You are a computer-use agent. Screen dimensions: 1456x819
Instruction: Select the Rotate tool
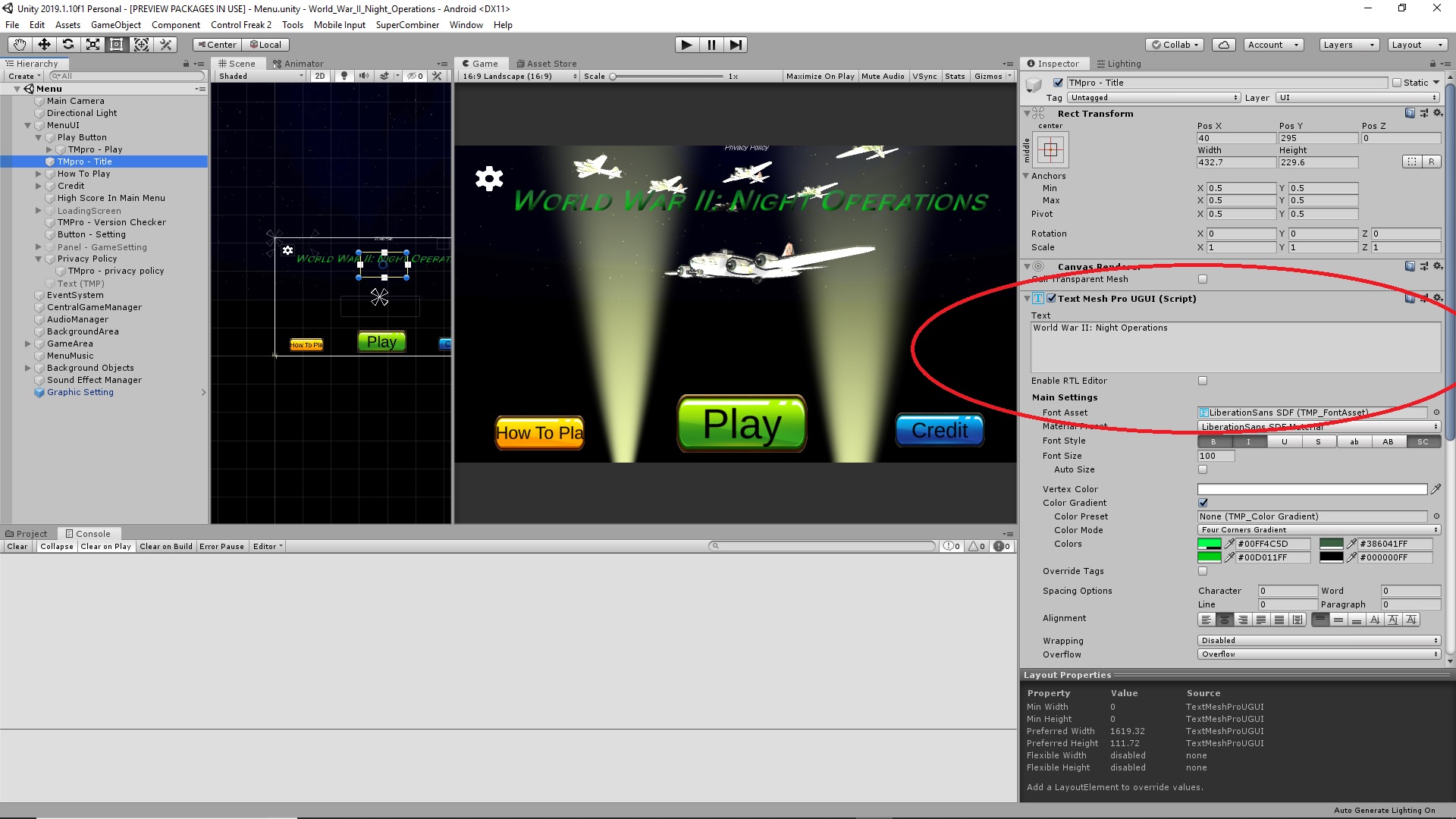(x=68, y=44)
